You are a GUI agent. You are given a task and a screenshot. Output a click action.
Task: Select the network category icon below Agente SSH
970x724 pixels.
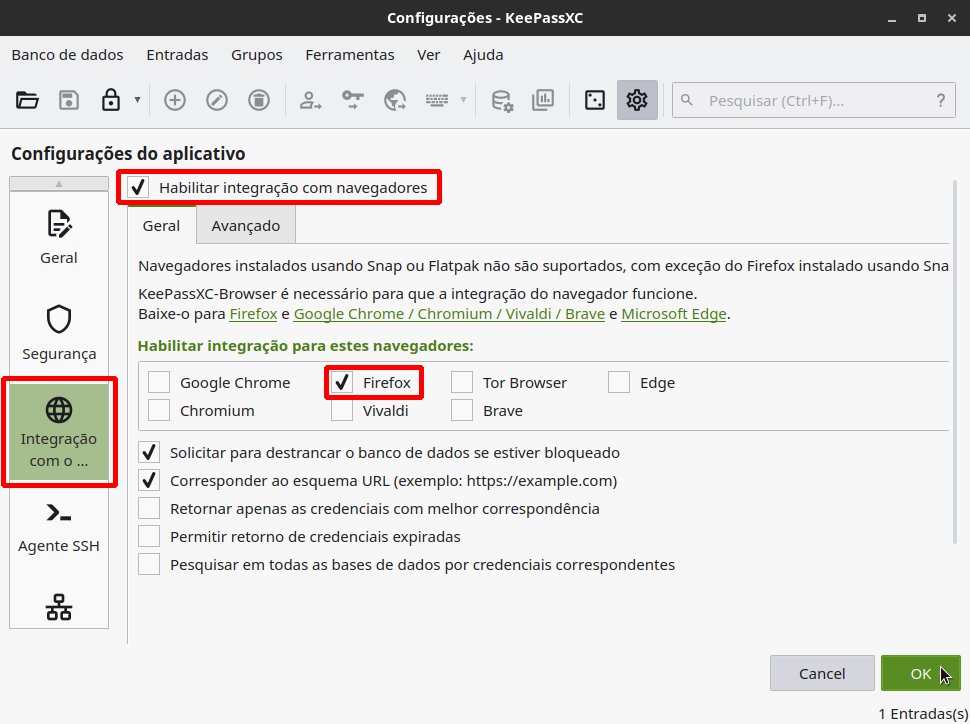coord(59,607)
